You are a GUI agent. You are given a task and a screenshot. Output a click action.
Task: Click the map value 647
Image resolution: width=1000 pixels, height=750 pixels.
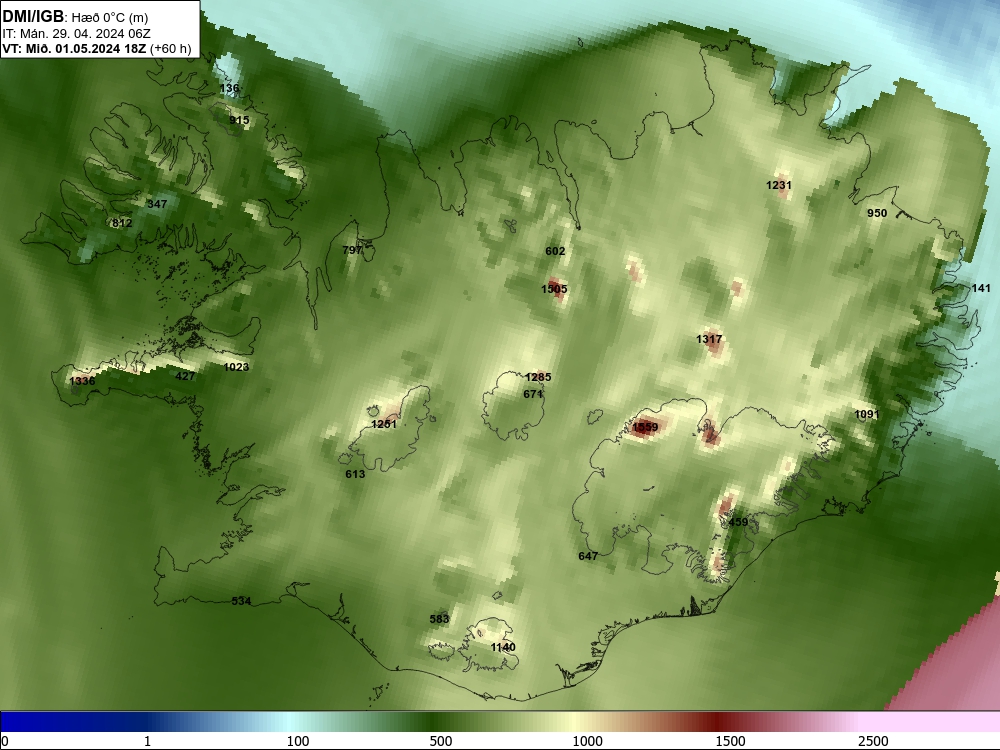tap(588, 556)
